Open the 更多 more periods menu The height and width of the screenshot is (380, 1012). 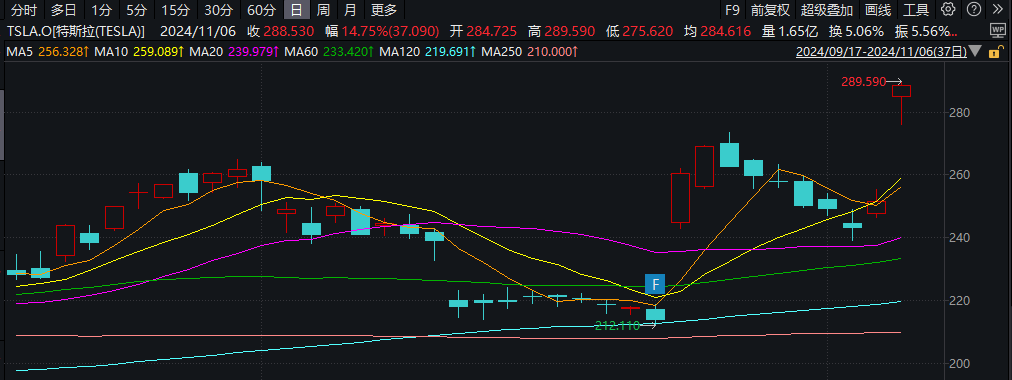(x=385, y=10)
